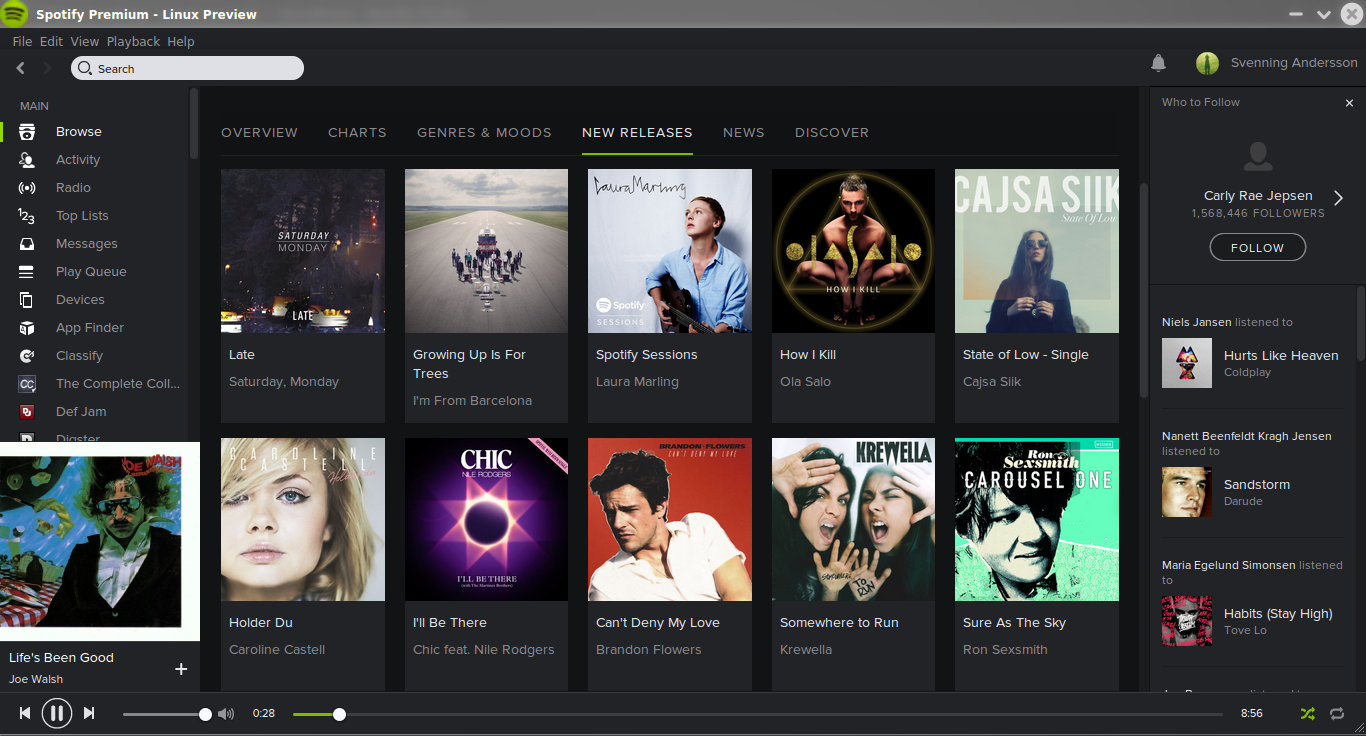Open the Playback menu
This screenshot has height=736, width=1366.
point(133,42)
